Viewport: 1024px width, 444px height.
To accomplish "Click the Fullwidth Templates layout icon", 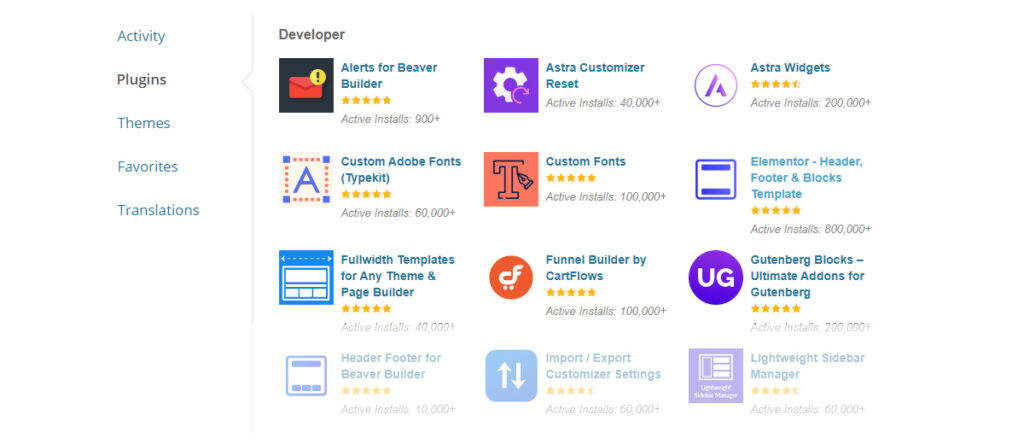I will [306, 278].
